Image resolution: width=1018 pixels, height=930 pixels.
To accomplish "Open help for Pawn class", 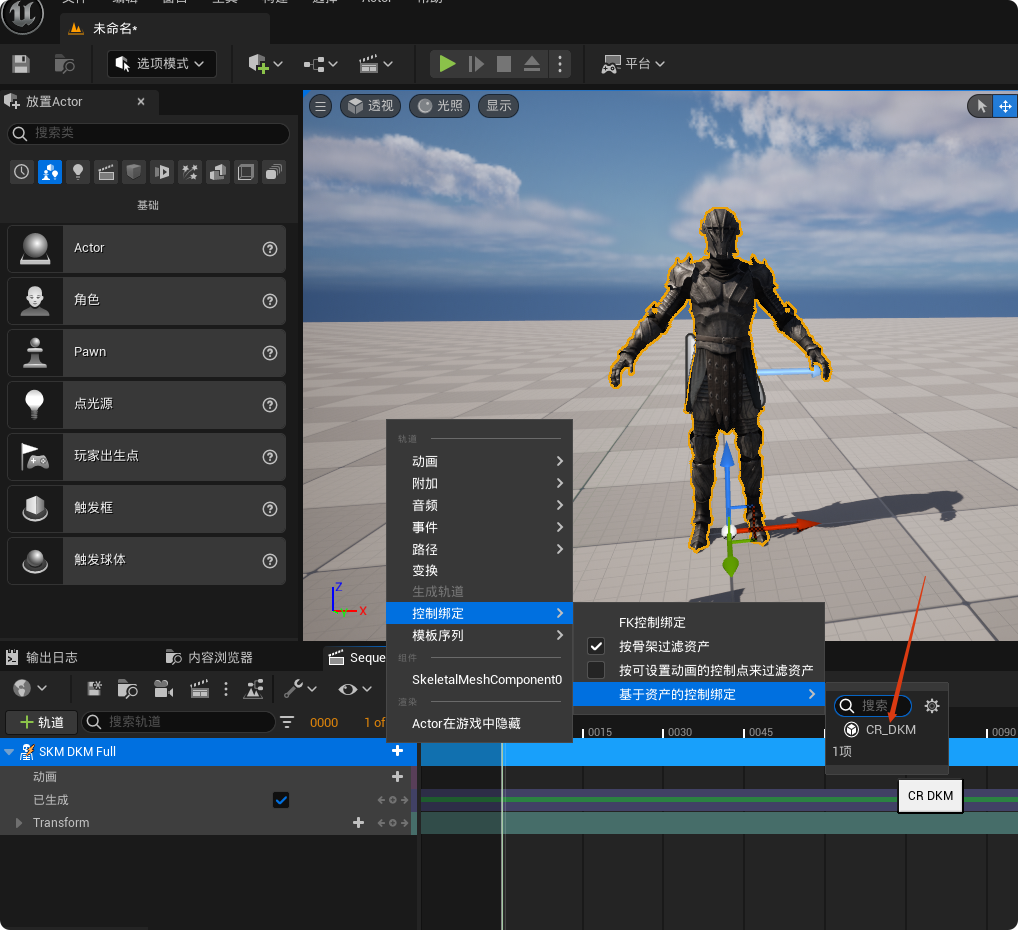I will pos(270,353).
